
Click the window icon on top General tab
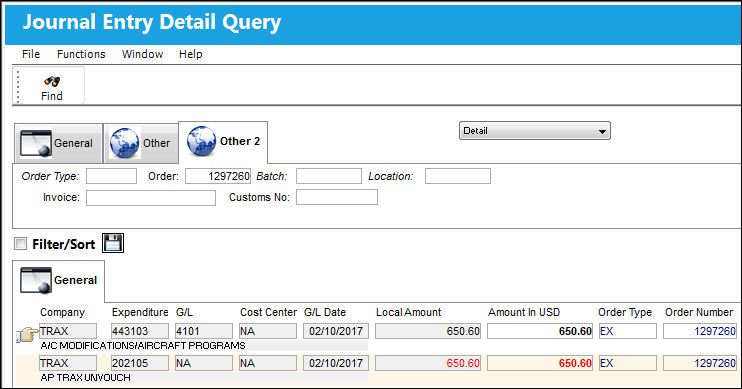pos(36,143)
